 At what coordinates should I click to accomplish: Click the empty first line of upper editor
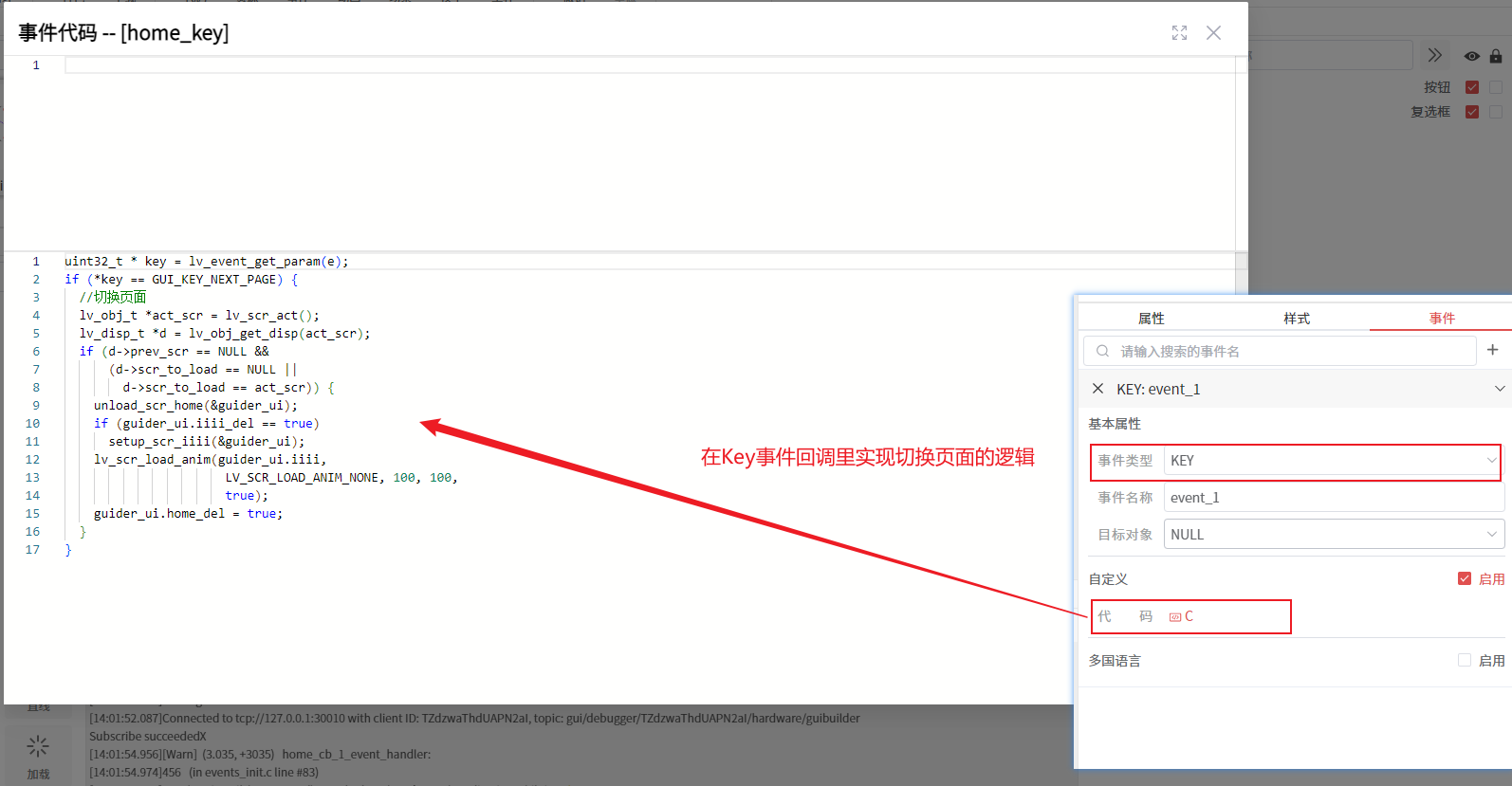click(x=650, y=65)
